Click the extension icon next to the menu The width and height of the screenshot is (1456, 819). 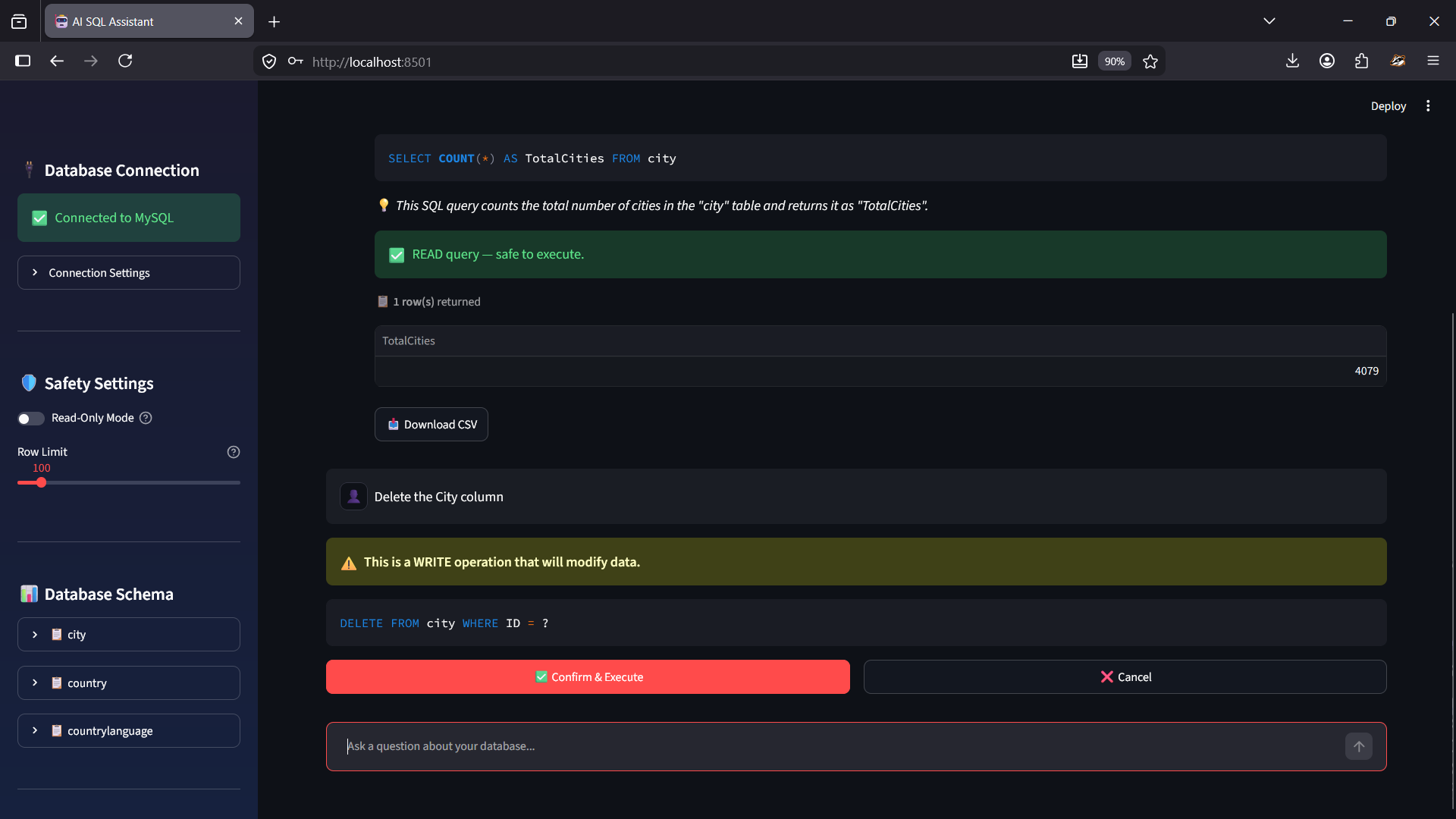(1398, 61)
